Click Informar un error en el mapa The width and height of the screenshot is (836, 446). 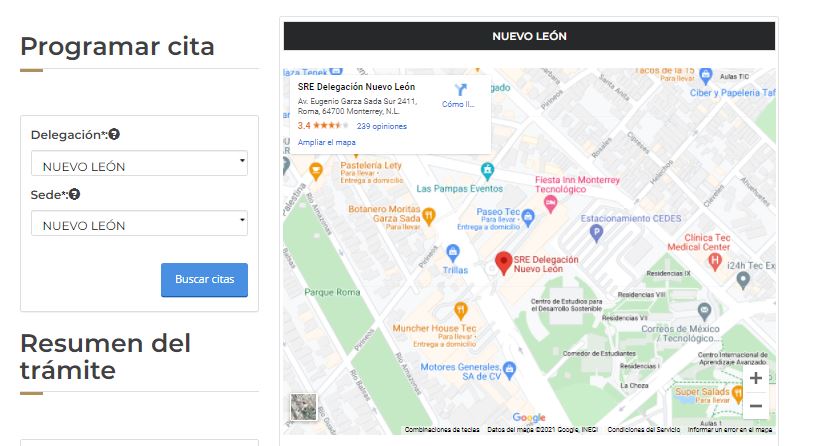click(729, 429)
